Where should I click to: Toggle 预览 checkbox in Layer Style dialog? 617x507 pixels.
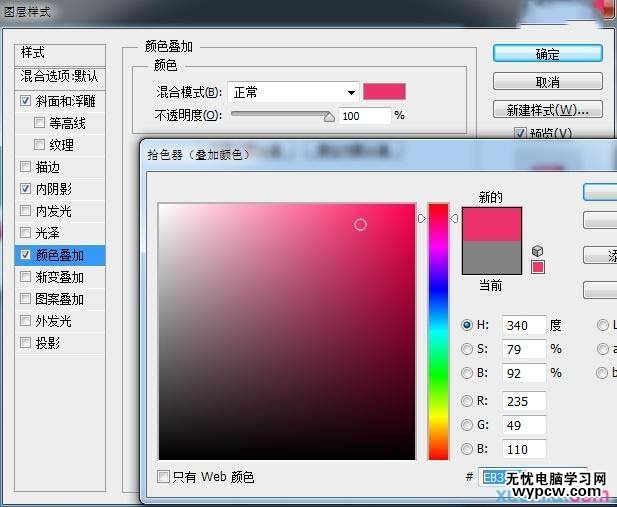coord(520,133)
